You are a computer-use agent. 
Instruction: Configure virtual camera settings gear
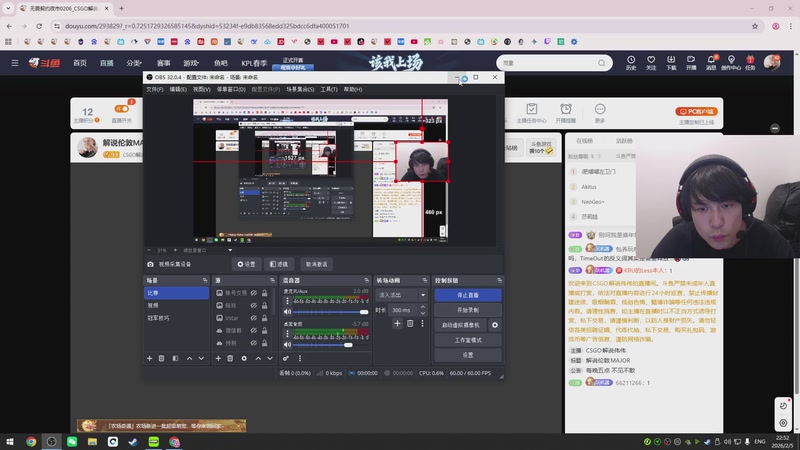pos(494,325)
